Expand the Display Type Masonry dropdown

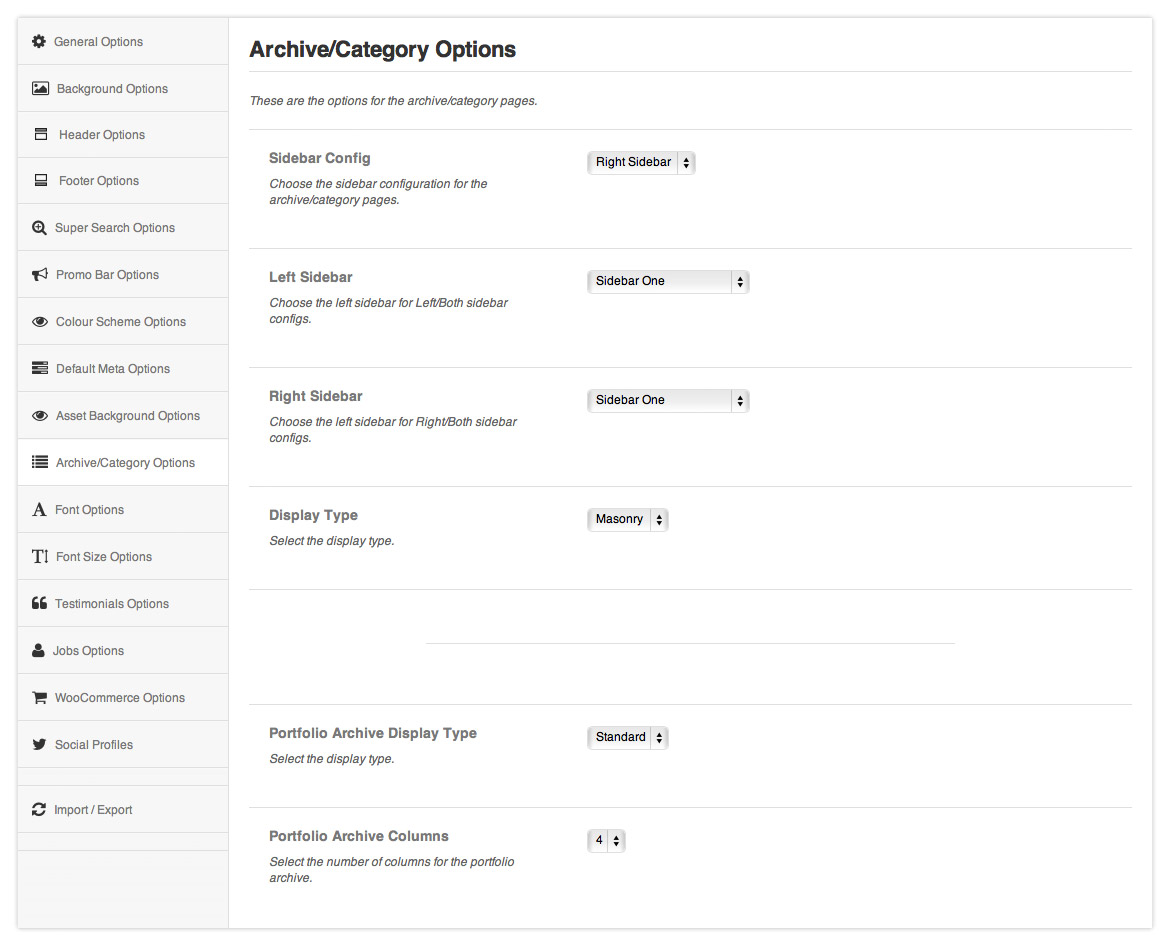[627, 520]
